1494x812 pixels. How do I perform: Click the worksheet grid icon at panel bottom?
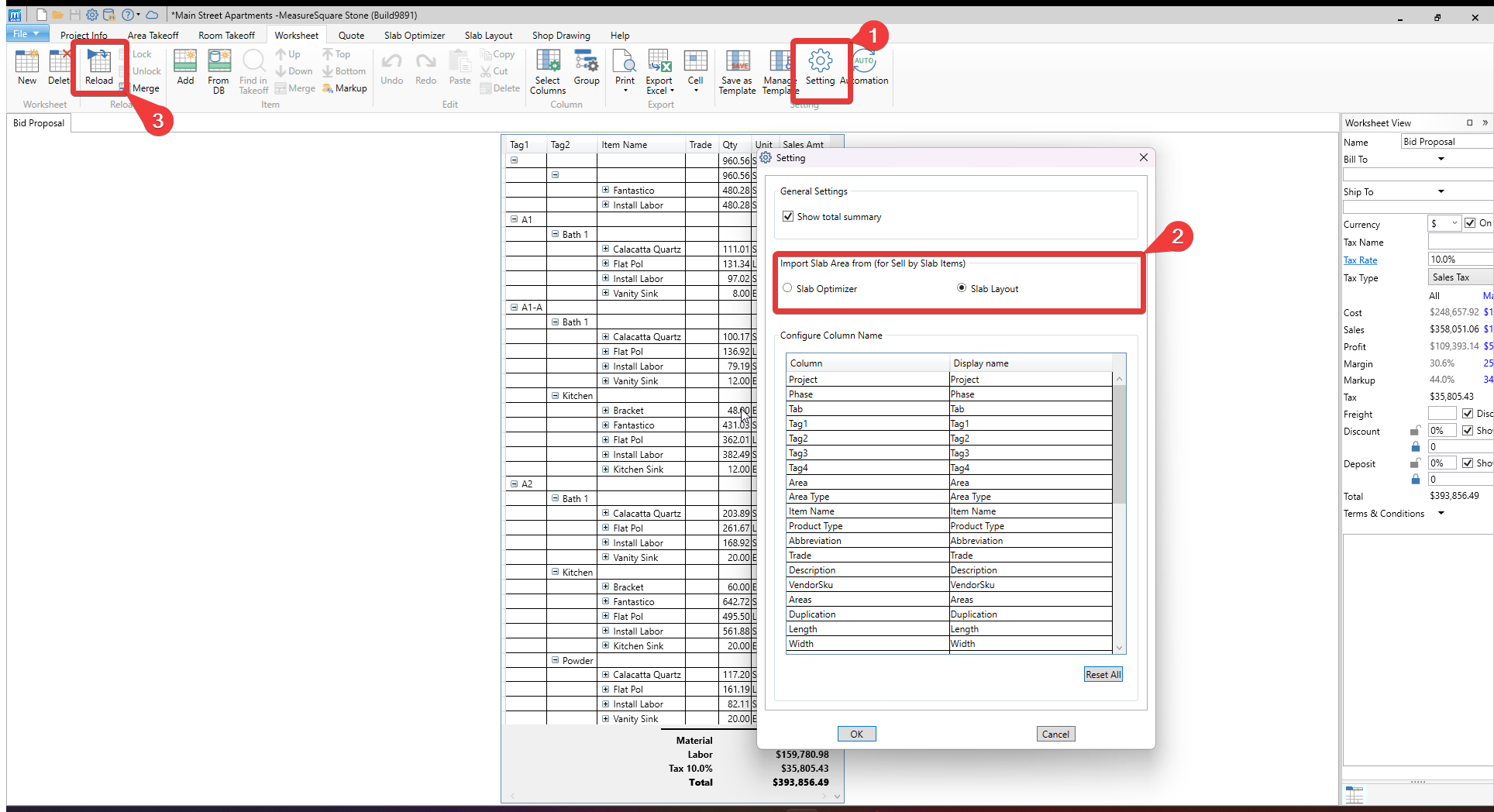tap(1355, 795)
